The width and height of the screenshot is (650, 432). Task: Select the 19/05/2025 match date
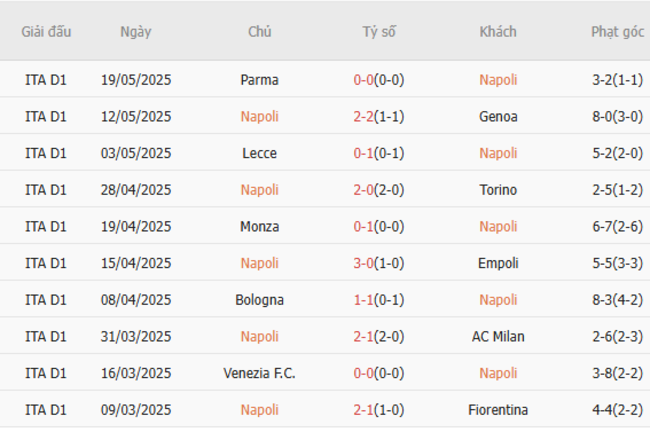[136, 80]
